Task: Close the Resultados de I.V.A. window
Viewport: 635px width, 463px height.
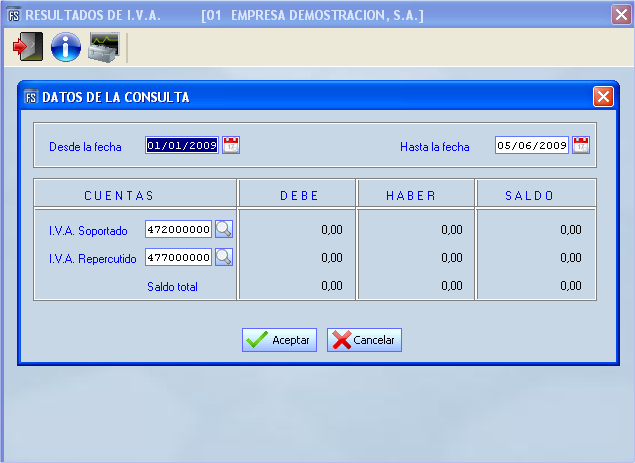Action: 621,15
